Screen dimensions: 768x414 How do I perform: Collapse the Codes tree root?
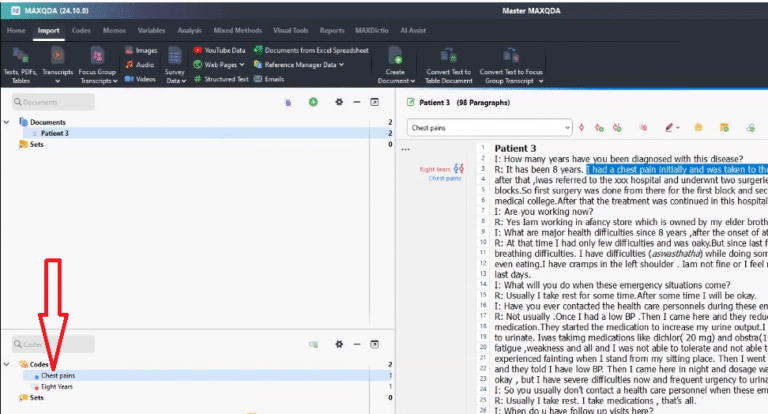click(7, 364)
